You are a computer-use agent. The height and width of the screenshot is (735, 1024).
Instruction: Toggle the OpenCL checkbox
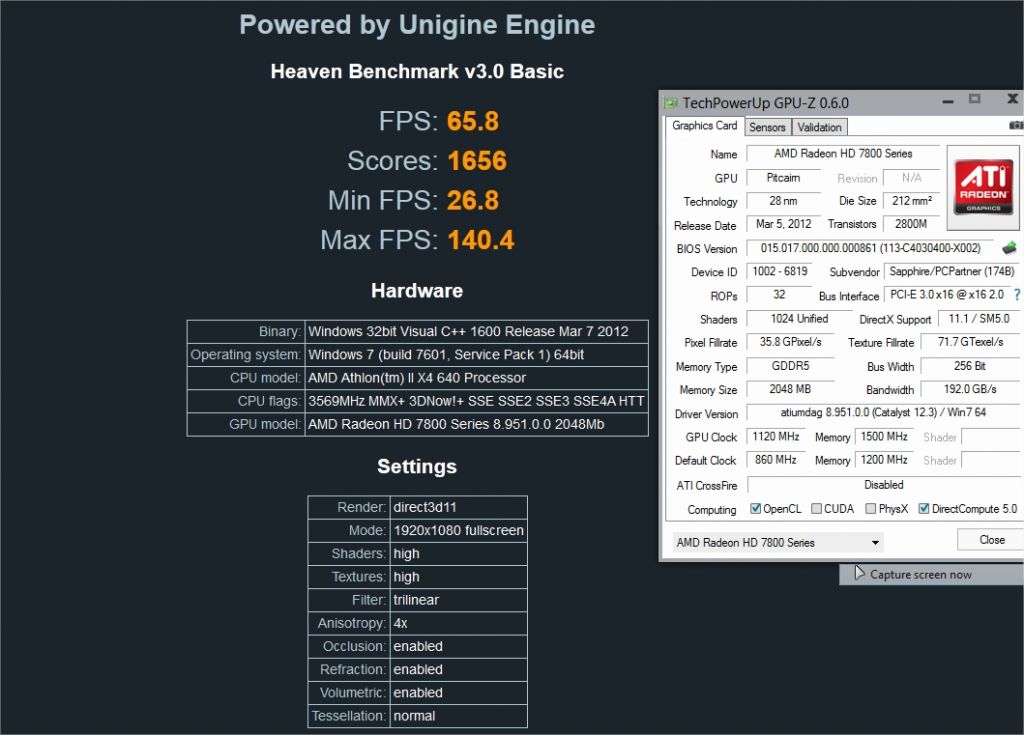756,508
